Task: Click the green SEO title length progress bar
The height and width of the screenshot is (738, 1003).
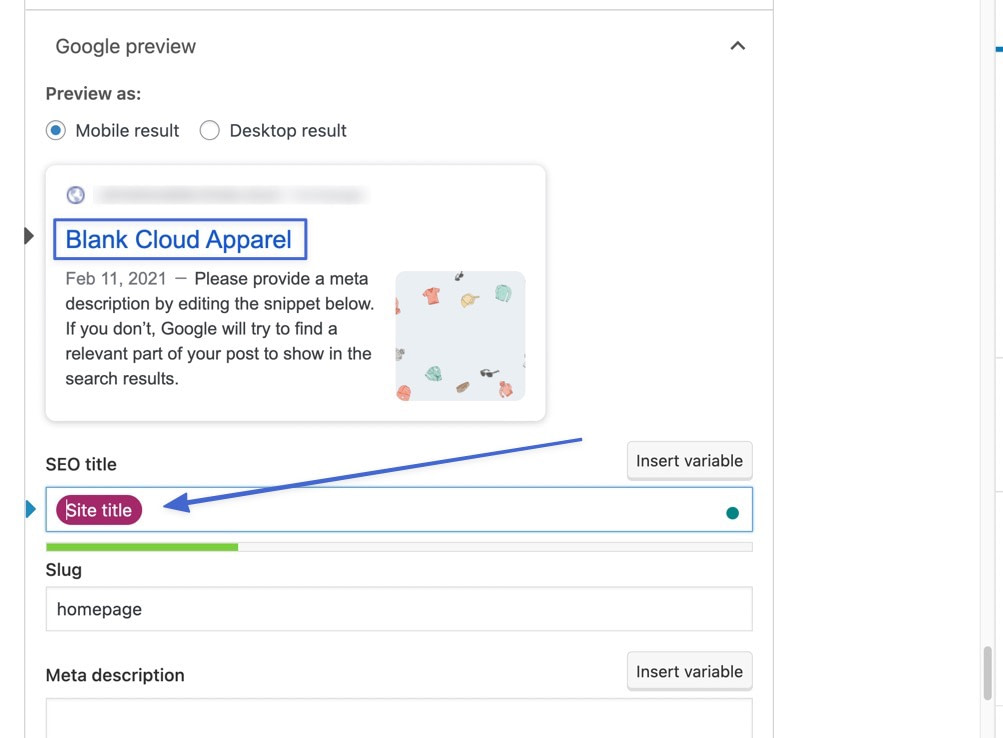Action: point(142,547)
